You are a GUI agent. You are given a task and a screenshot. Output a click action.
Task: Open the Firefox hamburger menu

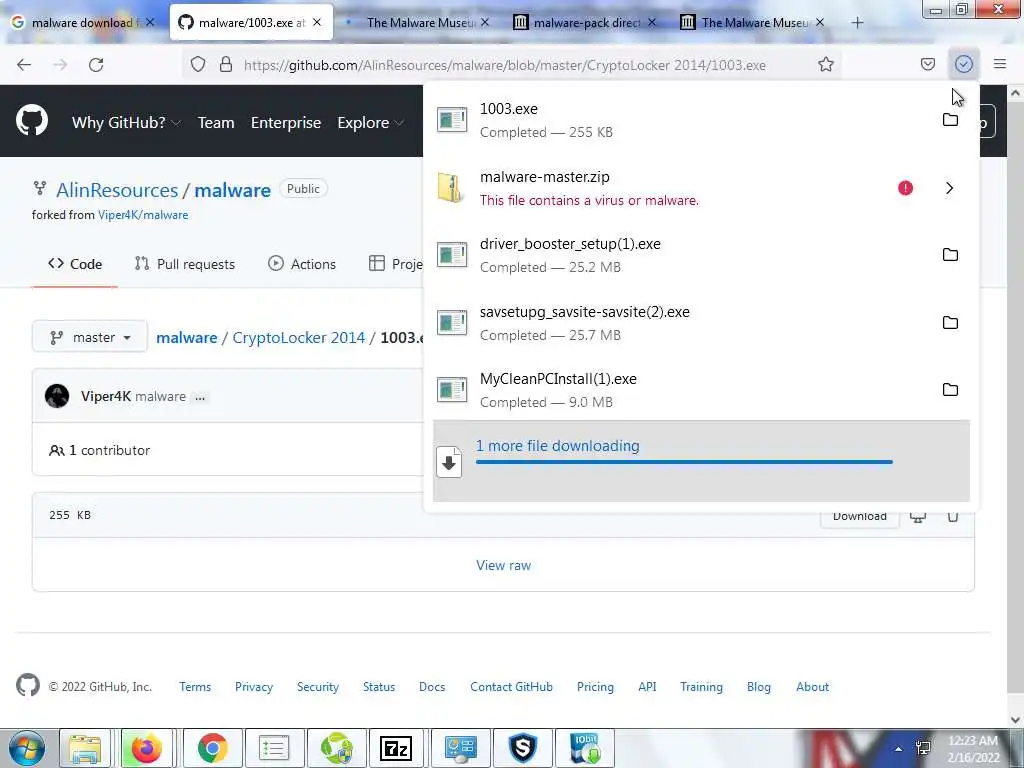point(1000,64)
